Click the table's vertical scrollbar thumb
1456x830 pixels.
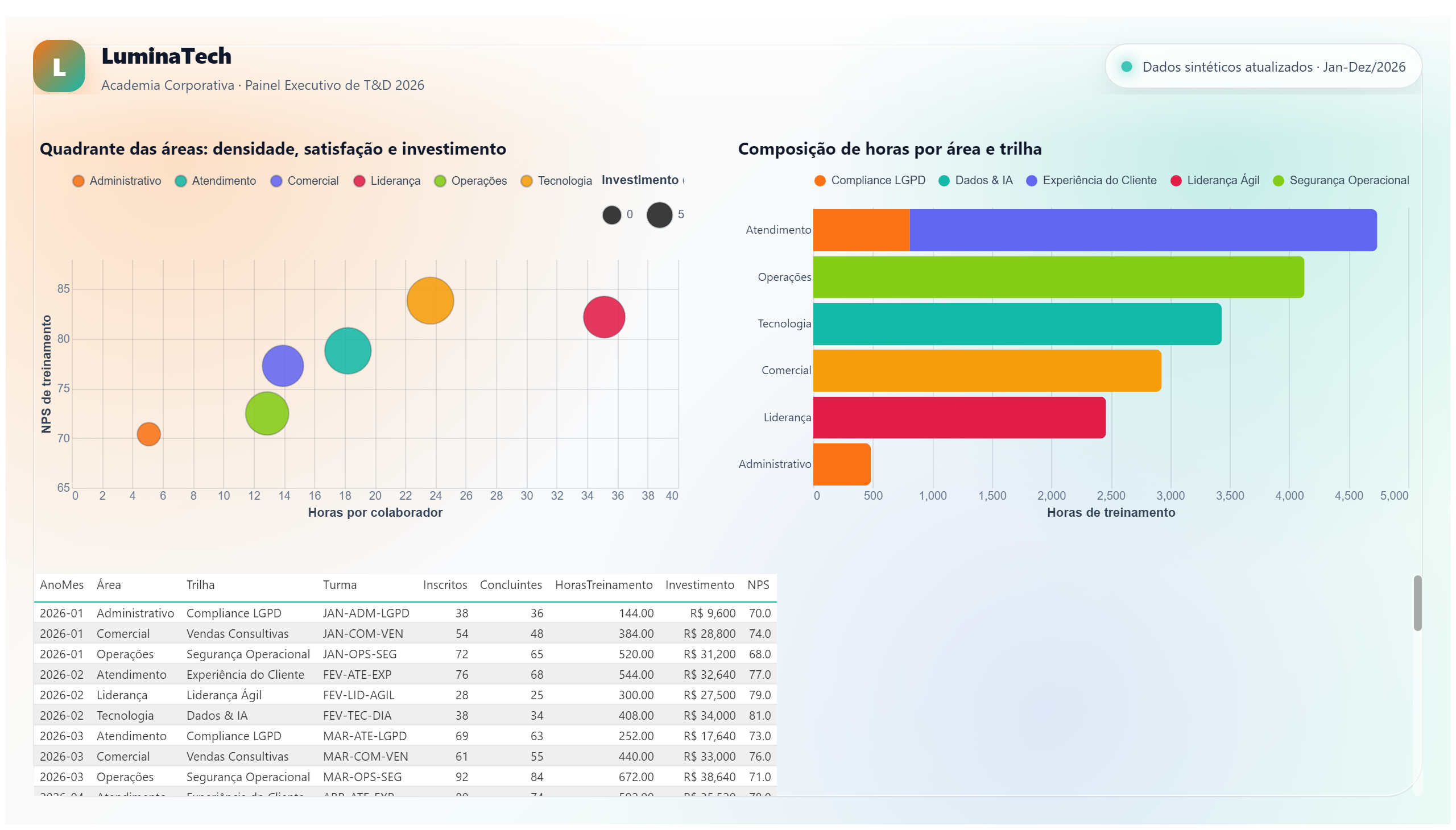pos(1417,604)
